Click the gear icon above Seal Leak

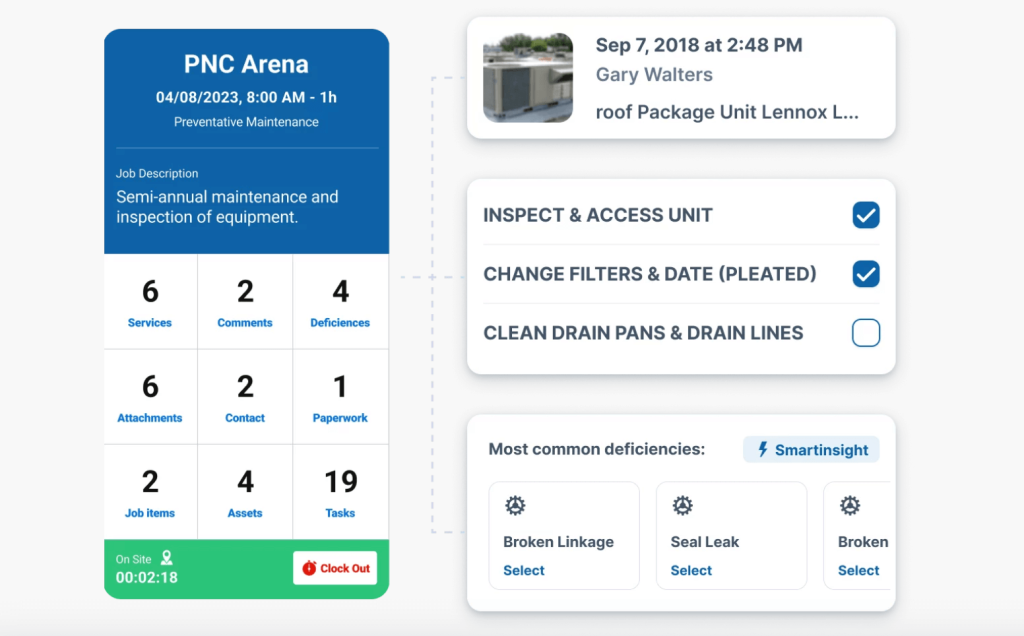[x=683, y=506]
